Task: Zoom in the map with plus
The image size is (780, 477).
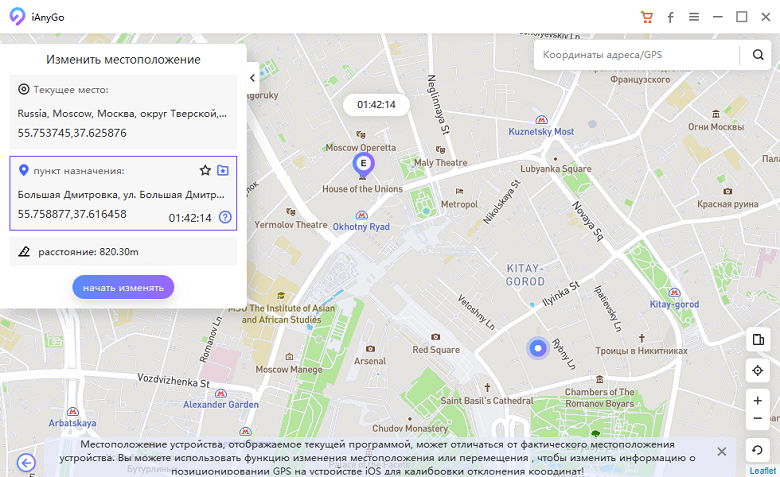Action: [758, 400]
